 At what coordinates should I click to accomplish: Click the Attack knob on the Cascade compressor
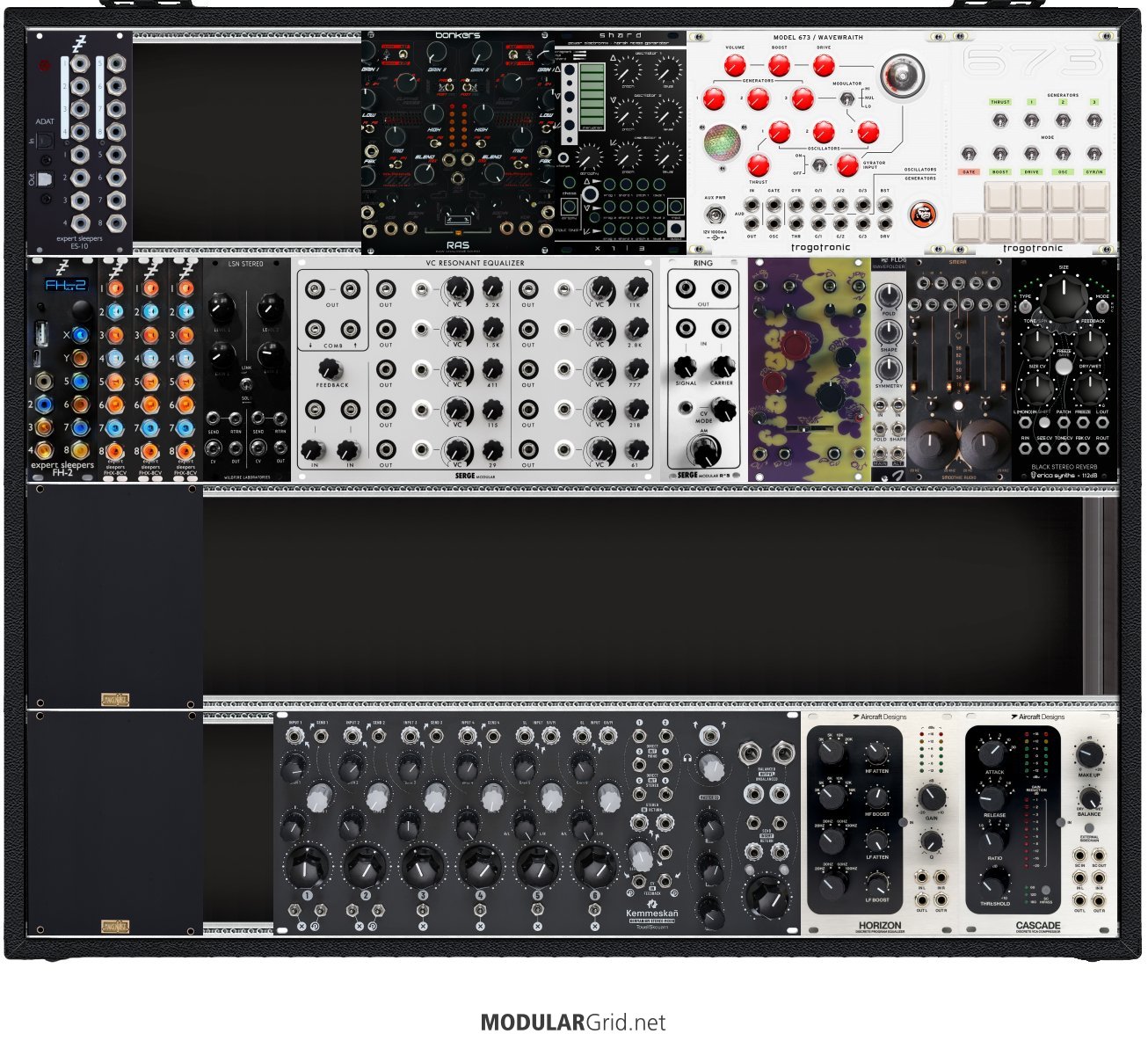point(993,753)
